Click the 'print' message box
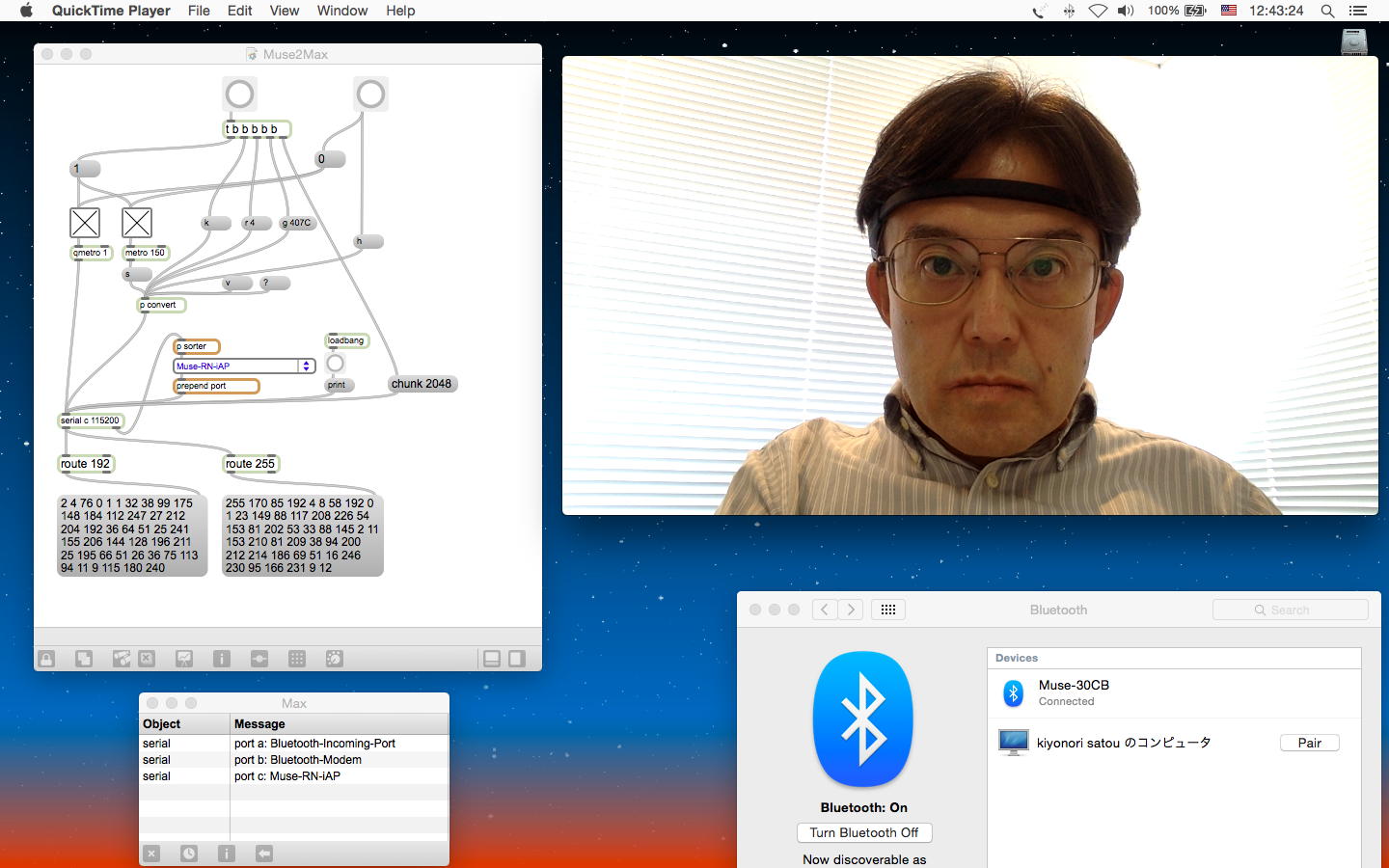The width and height of the screenshot is (1389, 868). pos(340,385)
